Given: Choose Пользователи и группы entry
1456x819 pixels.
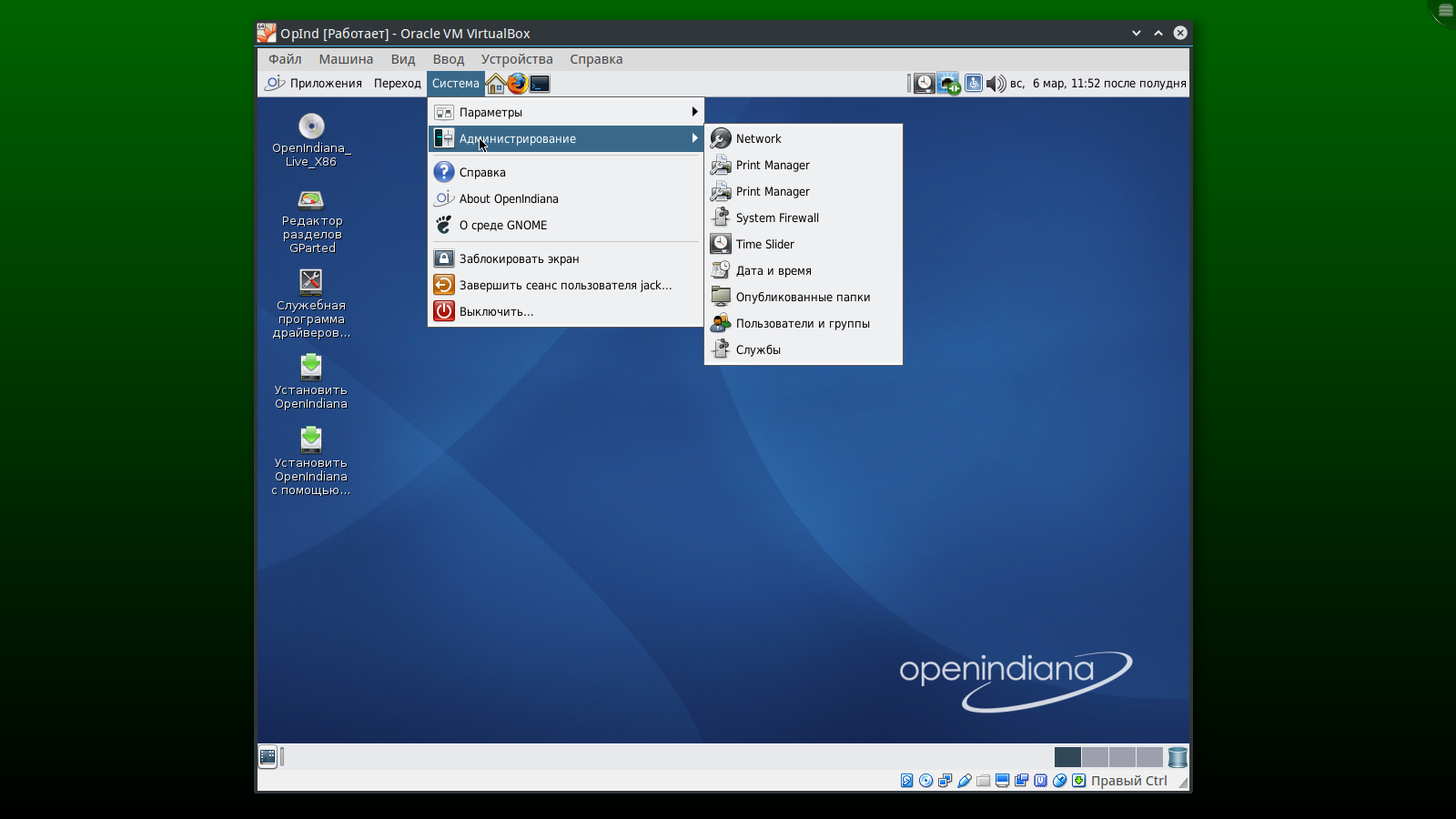Looking at the screenshot, I should tap(802, 323).
